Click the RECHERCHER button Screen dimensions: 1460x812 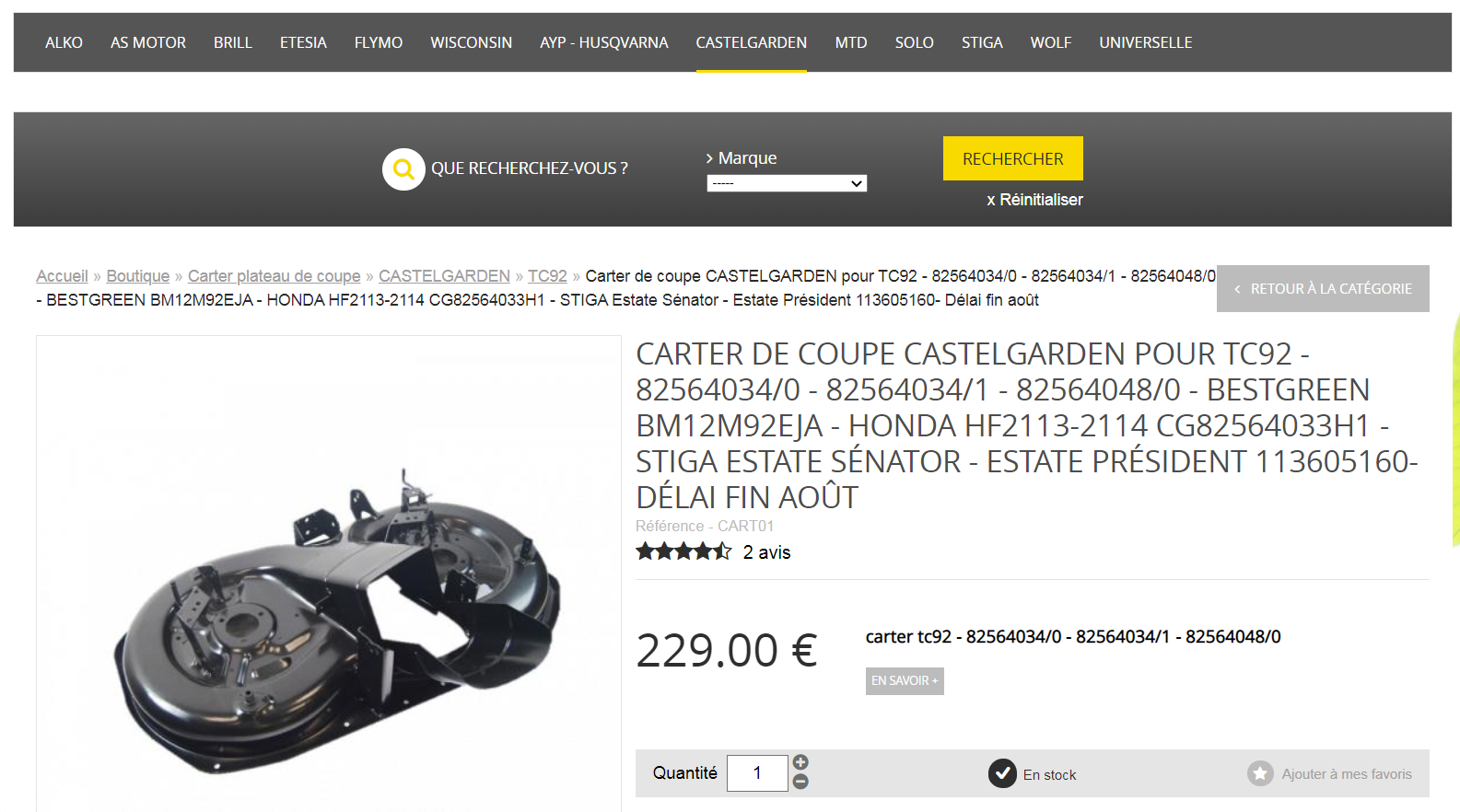1012,158
